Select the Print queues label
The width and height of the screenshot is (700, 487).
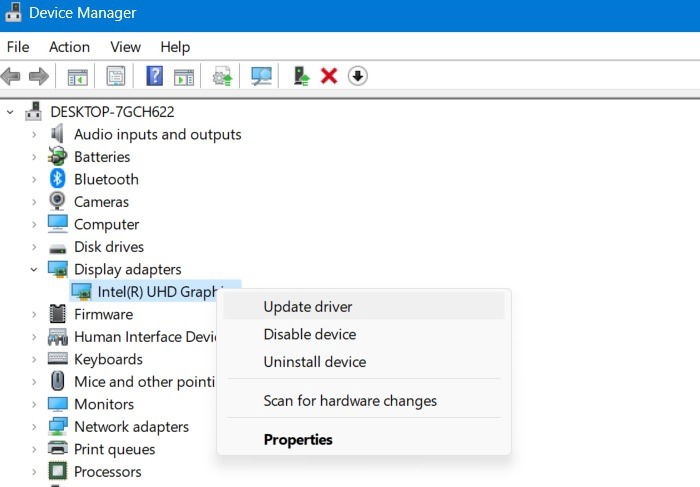point(114,449)
